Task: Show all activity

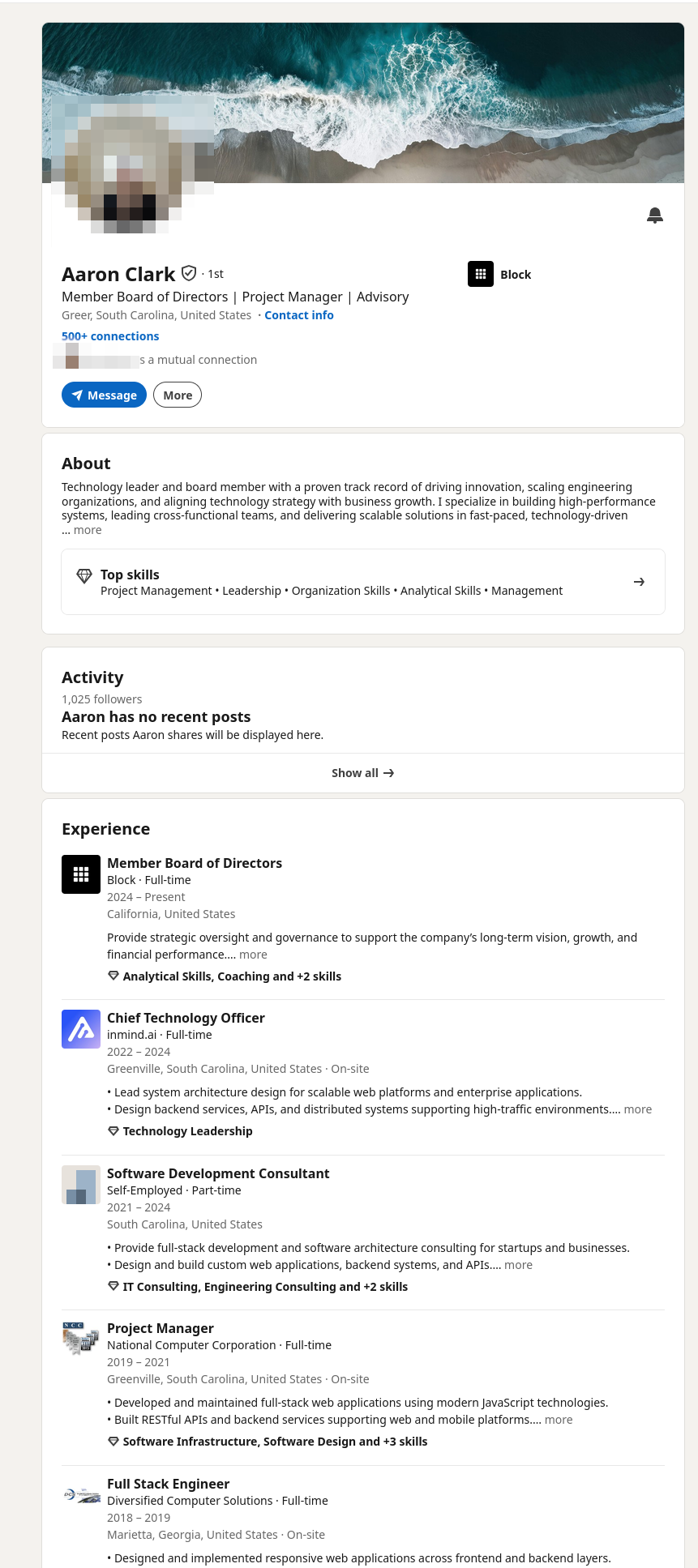Action: coord(363,773)
